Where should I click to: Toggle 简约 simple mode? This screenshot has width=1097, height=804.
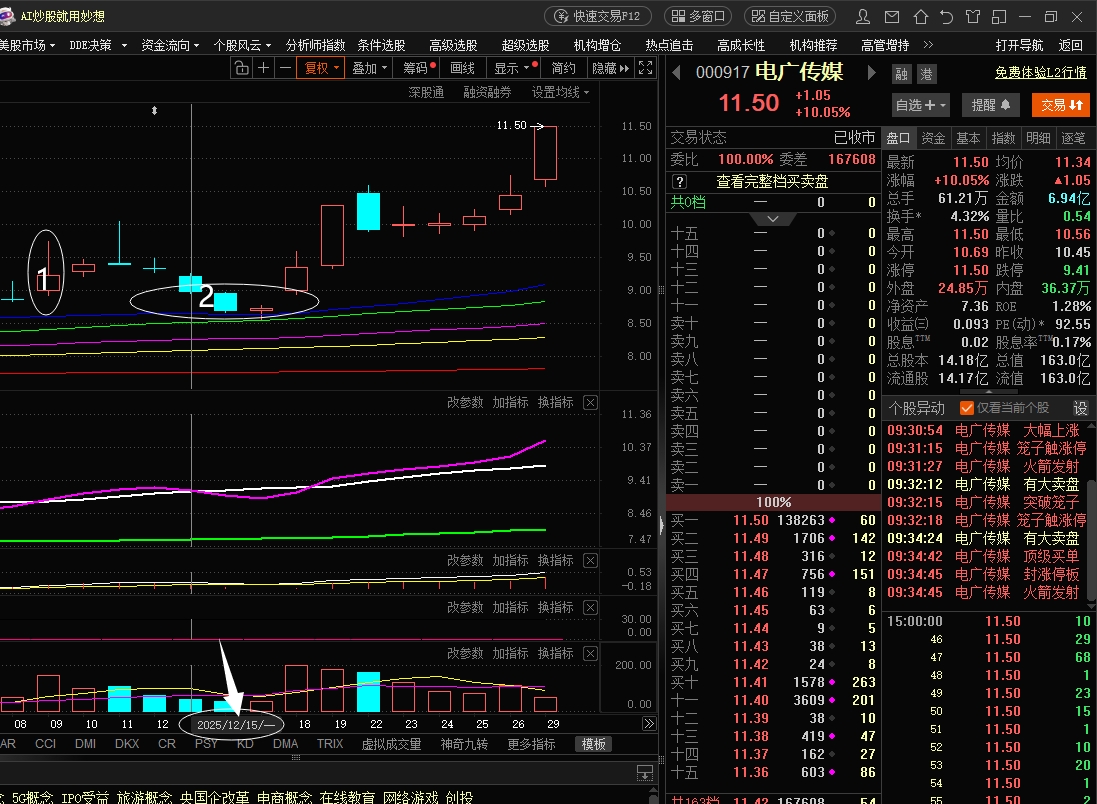click(563, 68)
